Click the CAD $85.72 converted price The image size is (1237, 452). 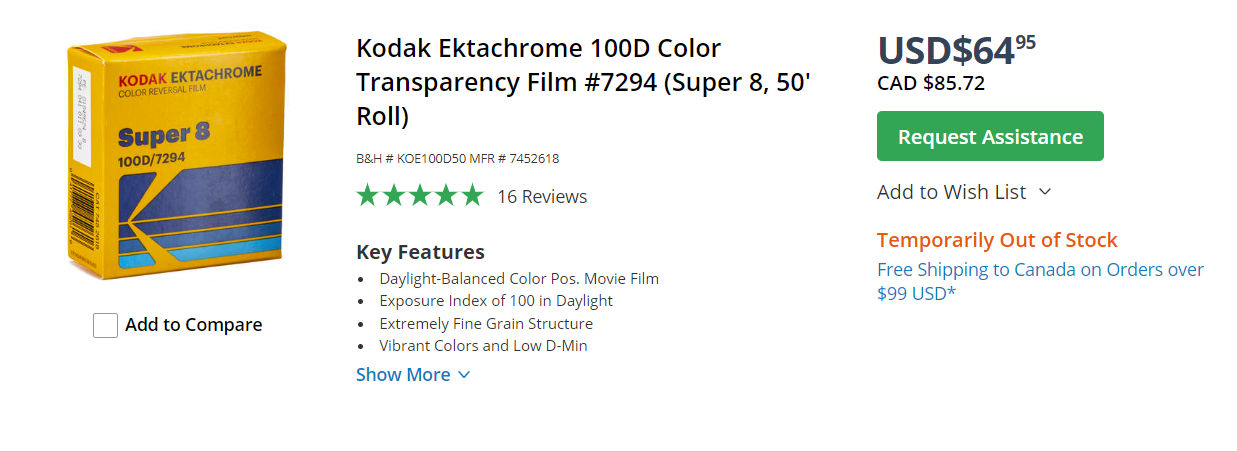tap(931, 83)
